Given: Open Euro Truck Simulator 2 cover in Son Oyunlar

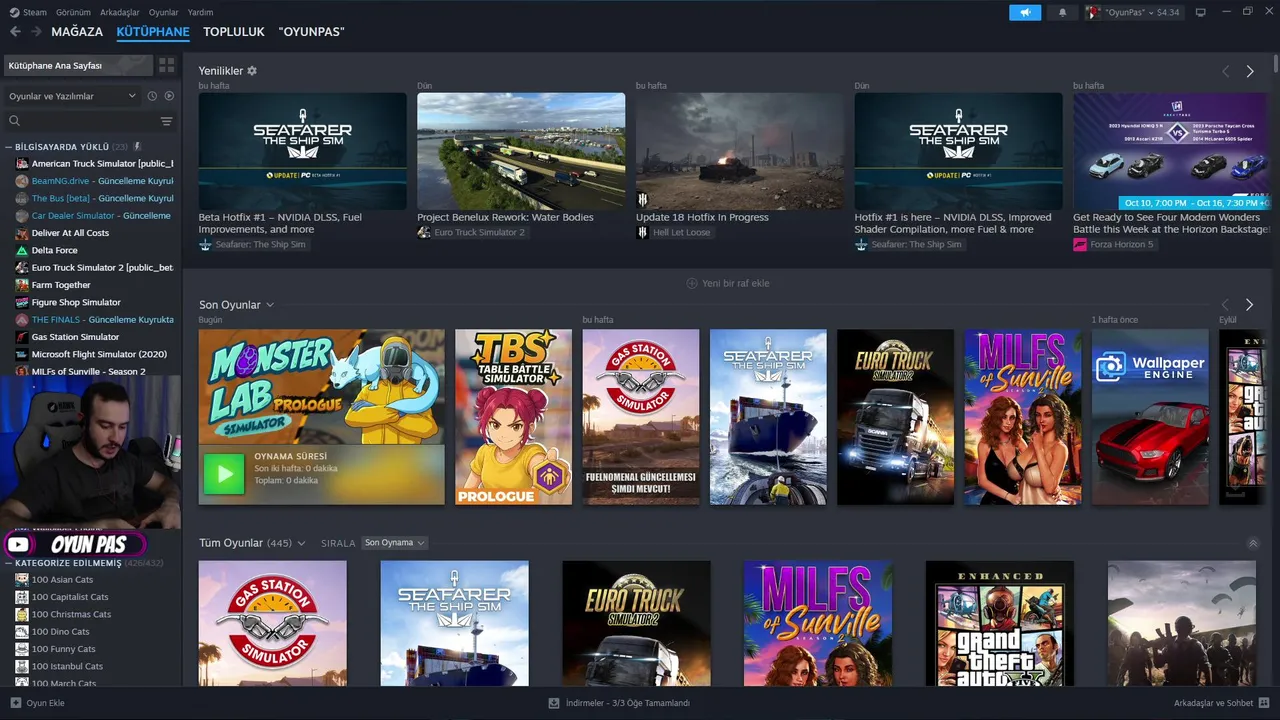Looking at the screenshot, I should pyautogui.click(x=895, y=417).
